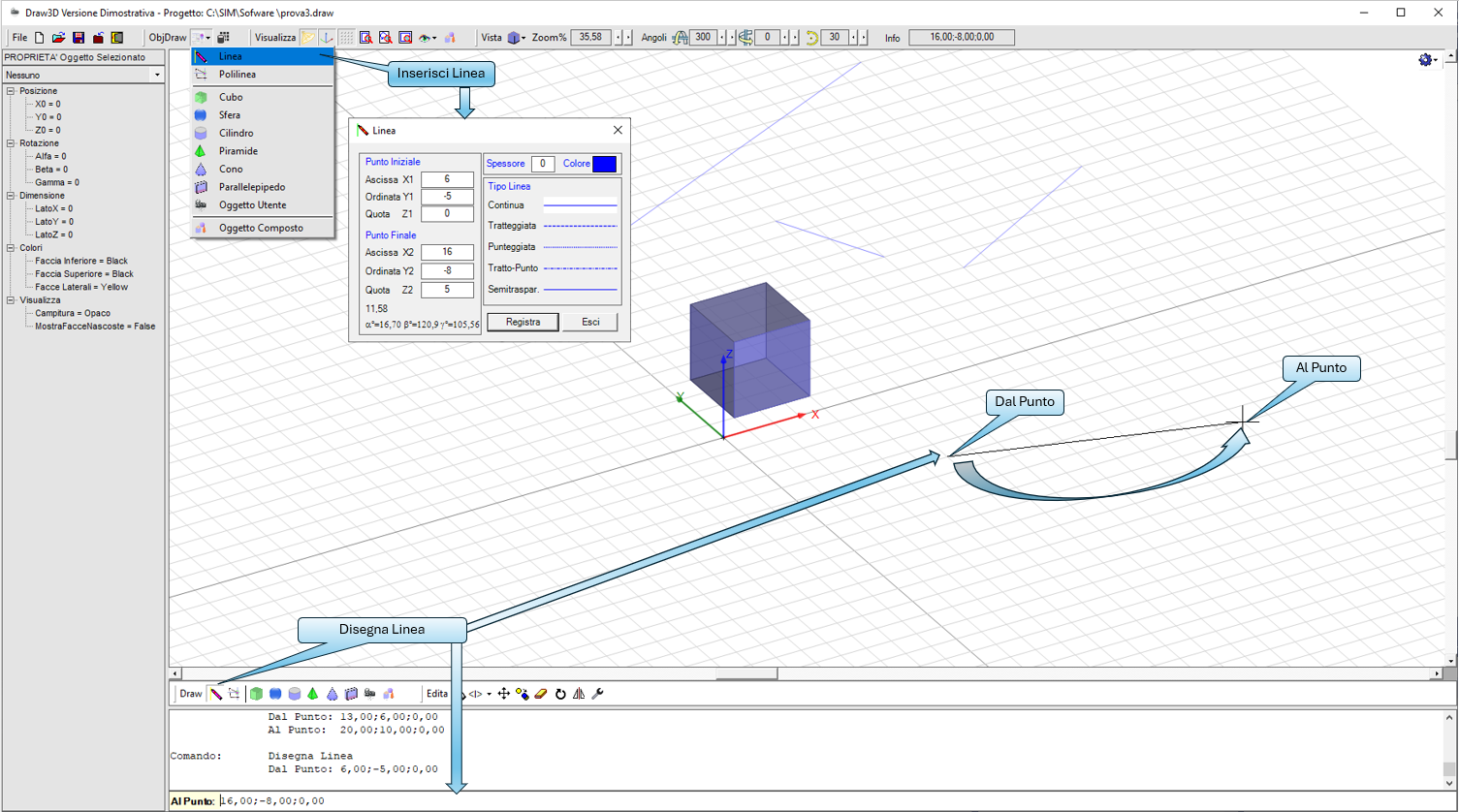The width and height of the screenshot is (1459, 812).
Task: Select the Rotate tool in the Edita toolbar
Action: pos(560,694)
